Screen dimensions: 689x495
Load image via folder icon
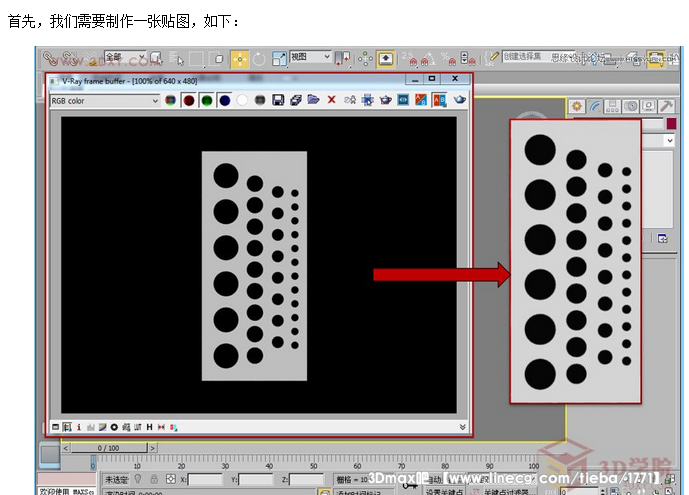coord(313,100)
